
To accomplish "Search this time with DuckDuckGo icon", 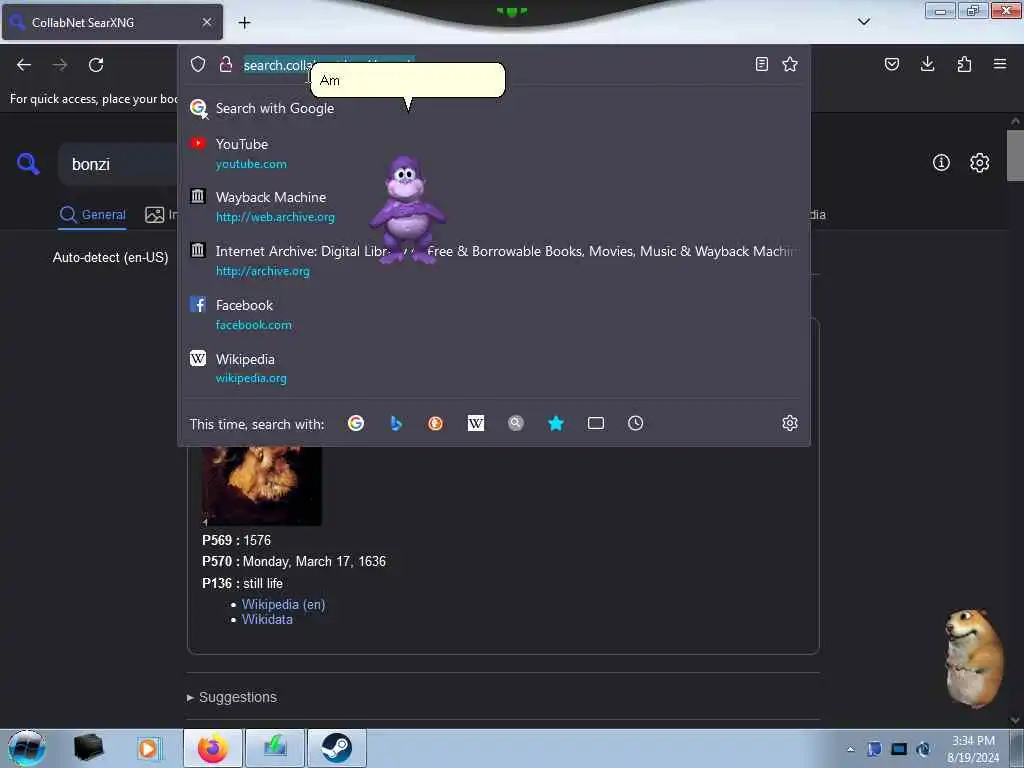I will coord(436,423).
